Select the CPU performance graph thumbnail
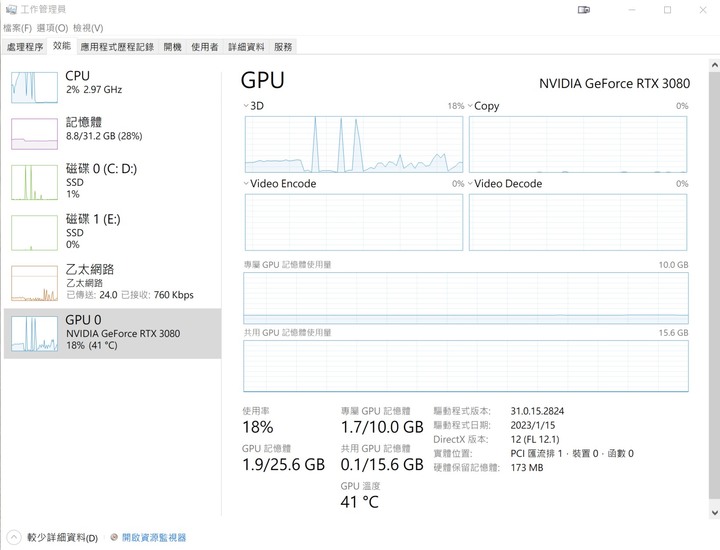Viewport: 720px width, 550px height. (34, 87)
